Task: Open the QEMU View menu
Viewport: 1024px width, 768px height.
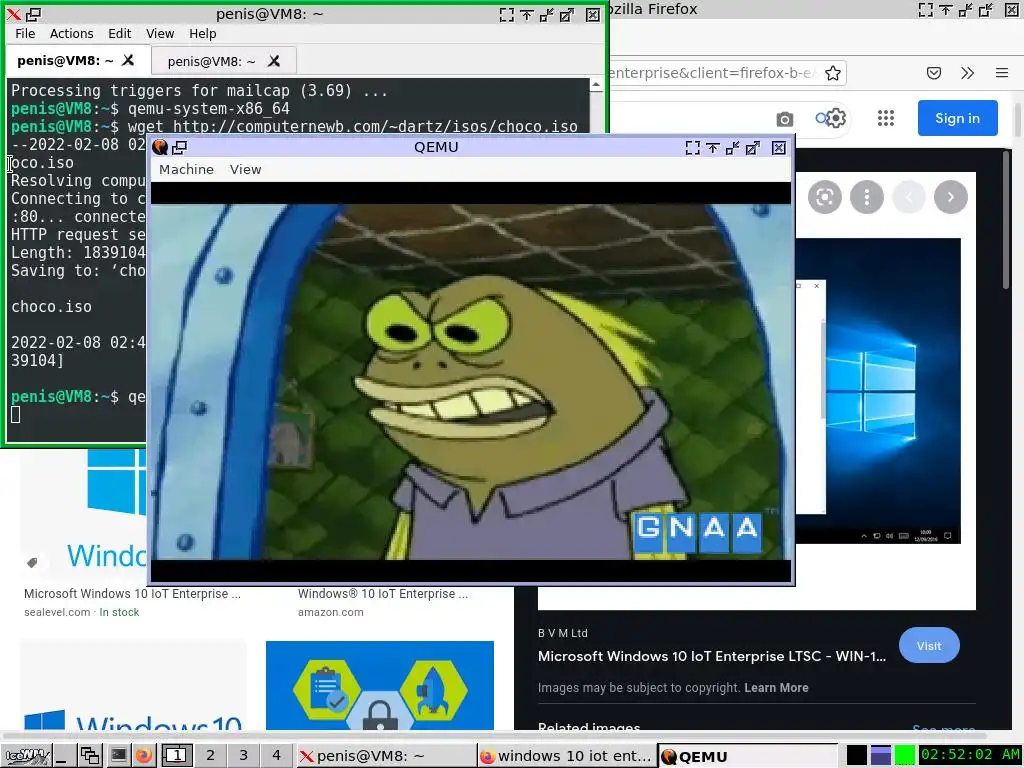Action: click(245, 169)
